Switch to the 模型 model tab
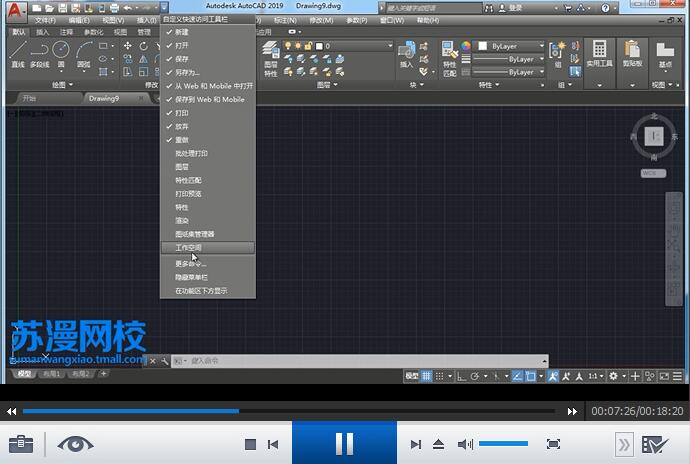The width and height of the screenshot is (690, 464). point(24,374)
